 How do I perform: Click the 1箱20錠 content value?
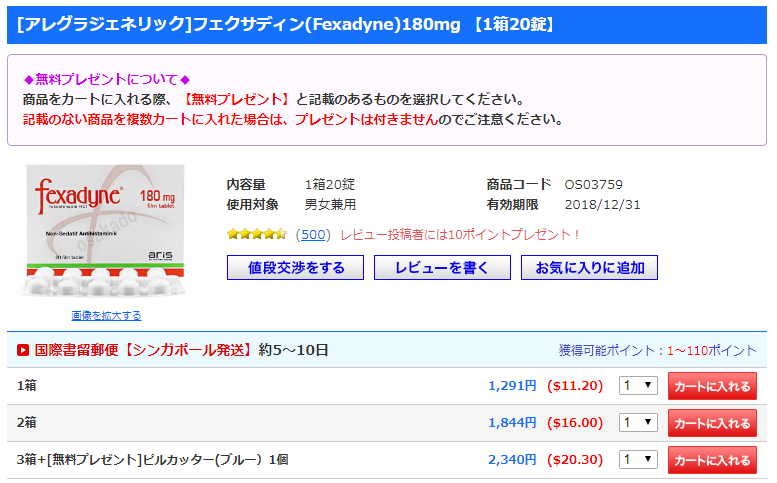pyautogui.click(x=330, y=184)
